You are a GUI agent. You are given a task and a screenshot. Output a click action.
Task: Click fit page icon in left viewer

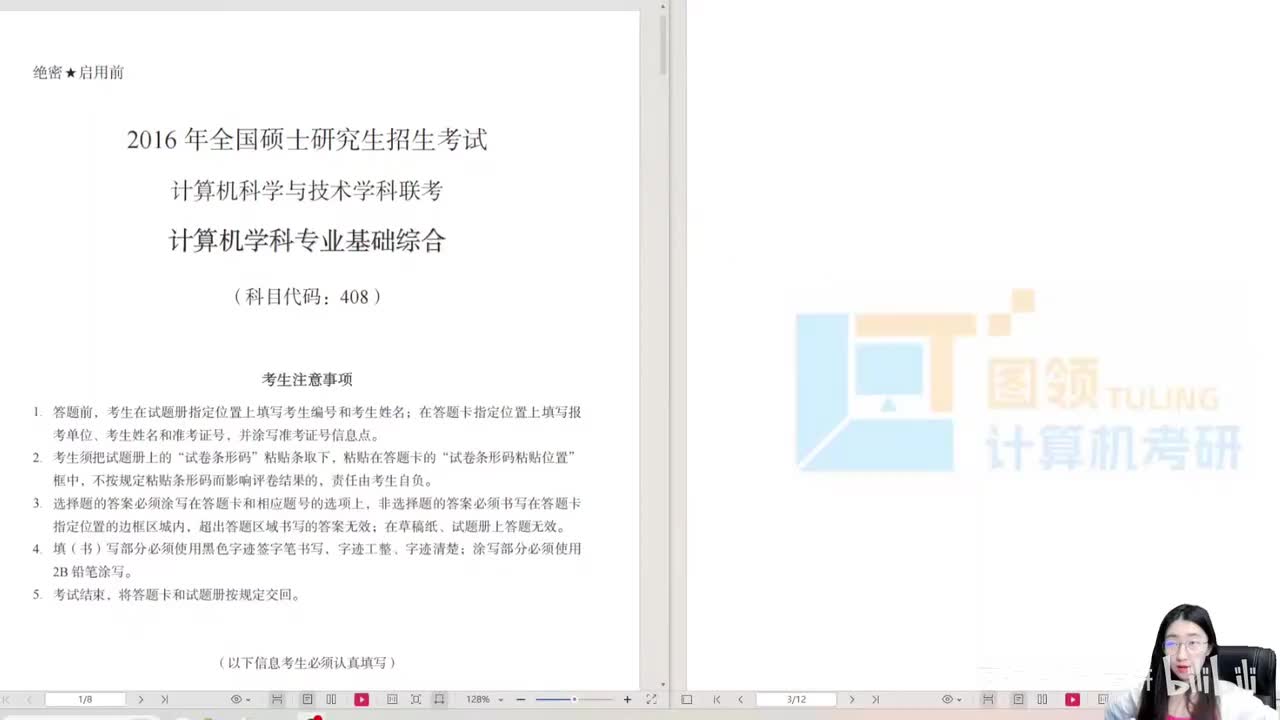[x=416, y=700]
